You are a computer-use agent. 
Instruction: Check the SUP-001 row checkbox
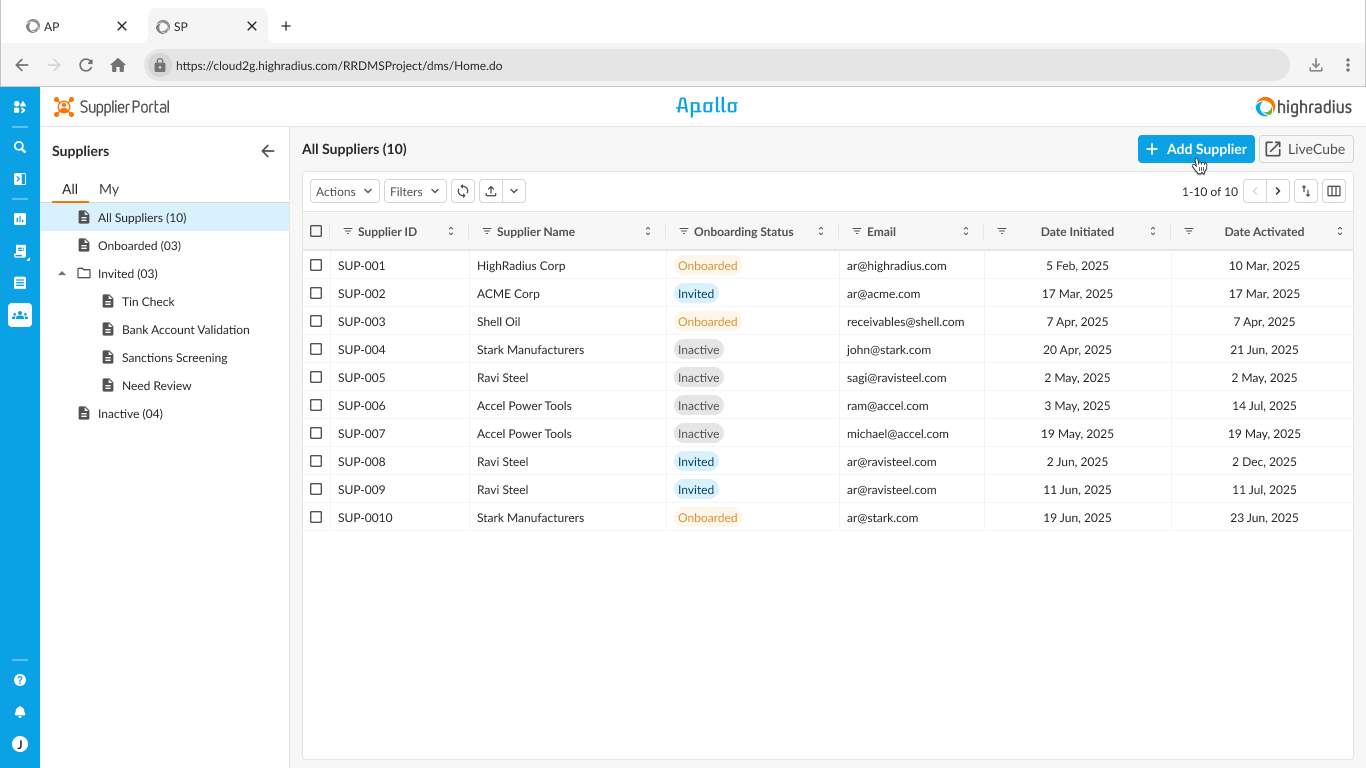[x=316, y=265]
